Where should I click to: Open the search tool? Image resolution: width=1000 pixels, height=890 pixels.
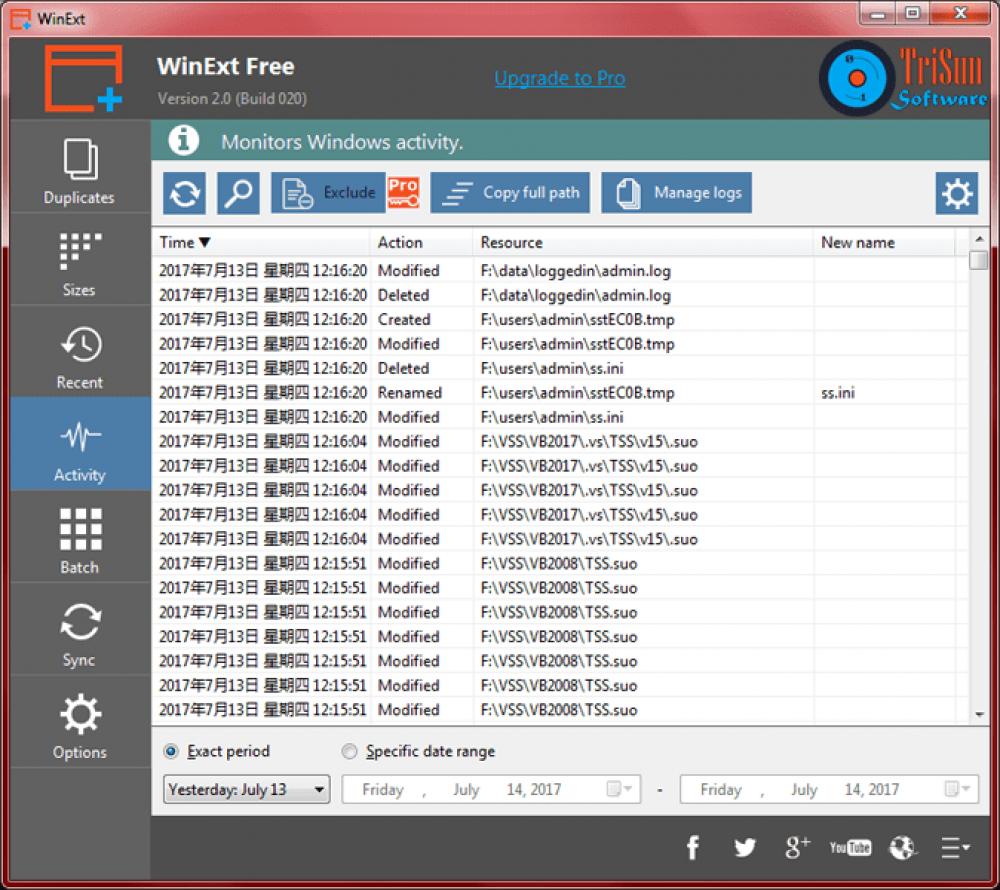click(238, 192)
